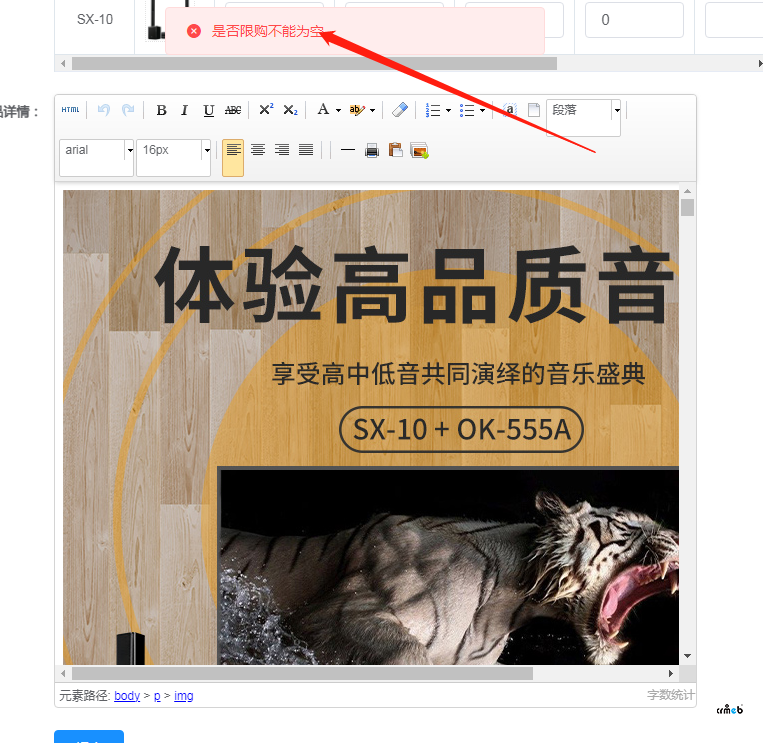Click the img element path link
The height and width of the screenshot is (743, 763).
(x=184, y=696)
